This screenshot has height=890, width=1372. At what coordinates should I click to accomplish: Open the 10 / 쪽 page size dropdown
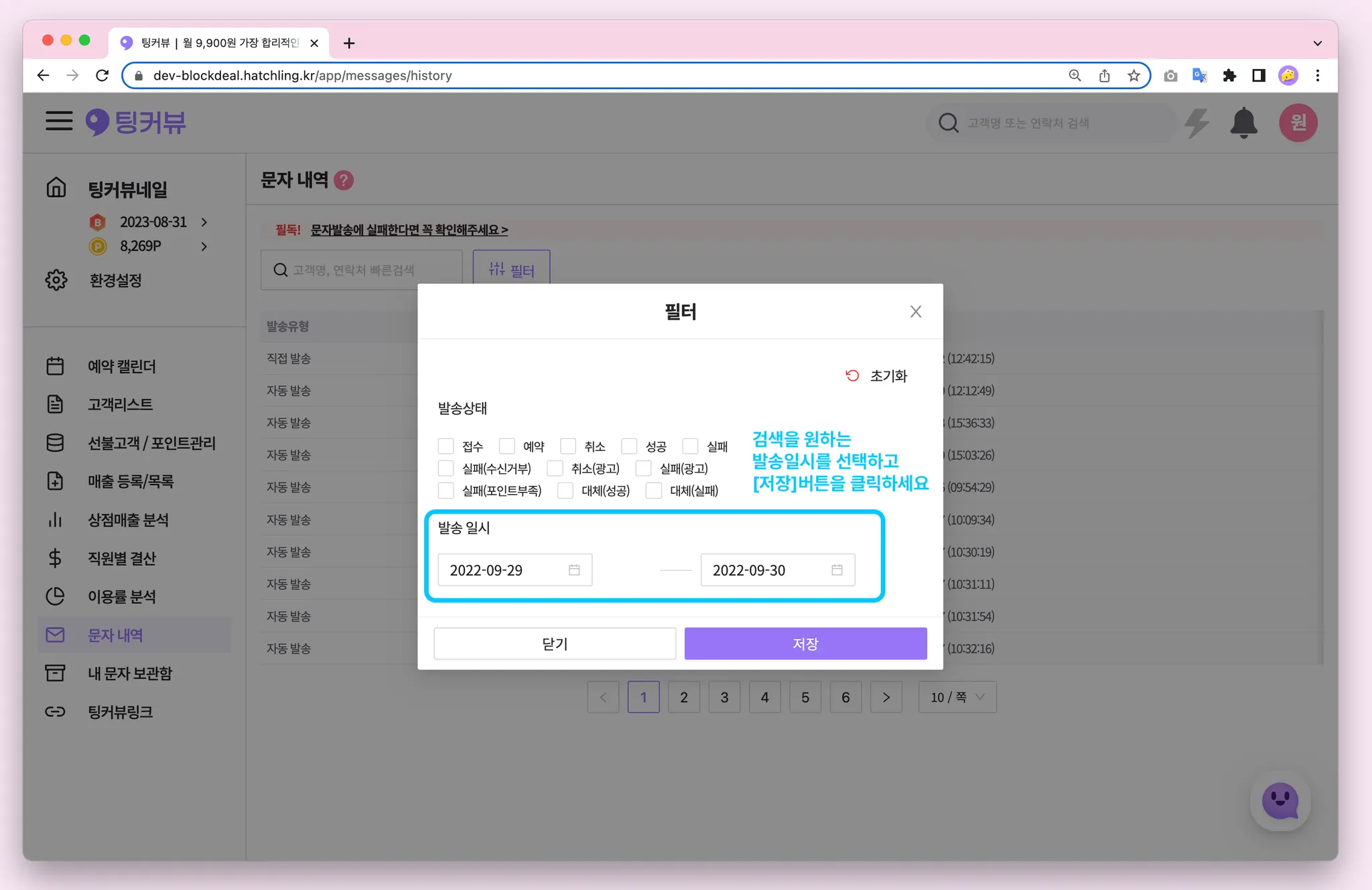point(957,697)
